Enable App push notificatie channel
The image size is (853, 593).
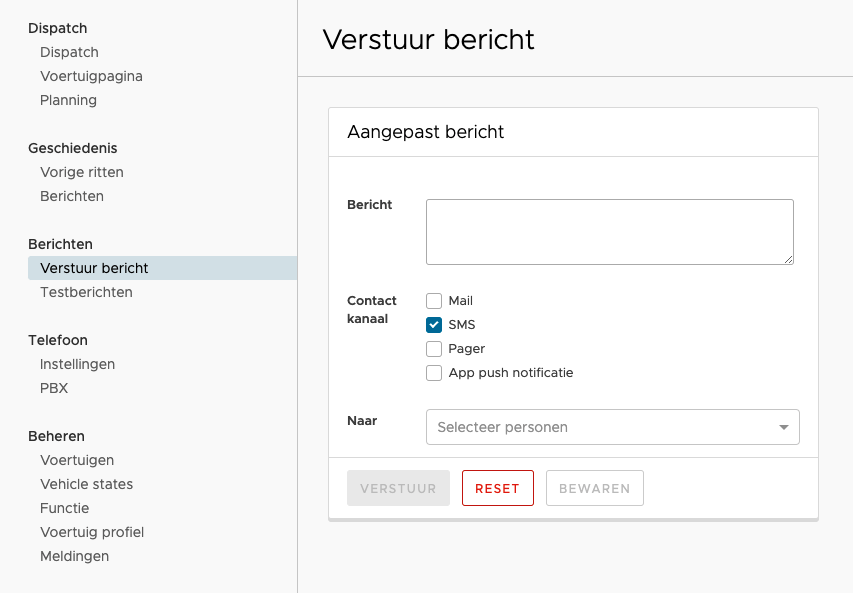[x=434, y=372]
